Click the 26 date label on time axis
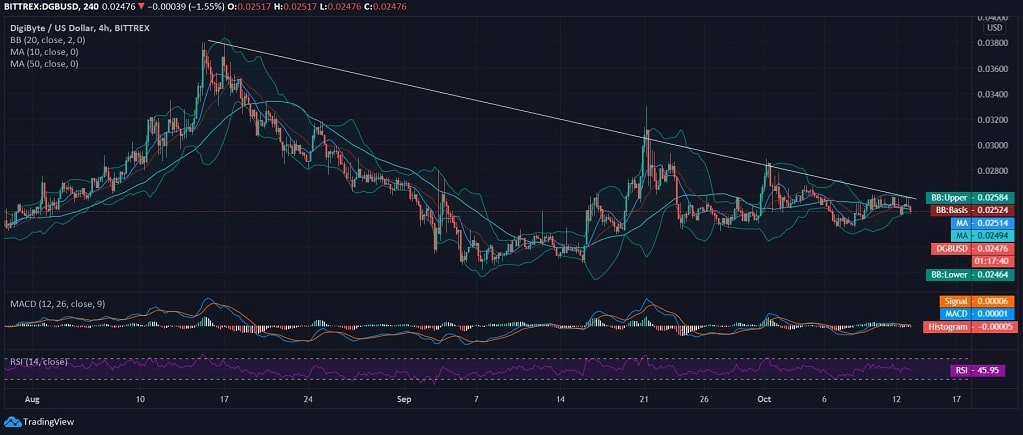The image size is (1023, 435). point(704,398)
